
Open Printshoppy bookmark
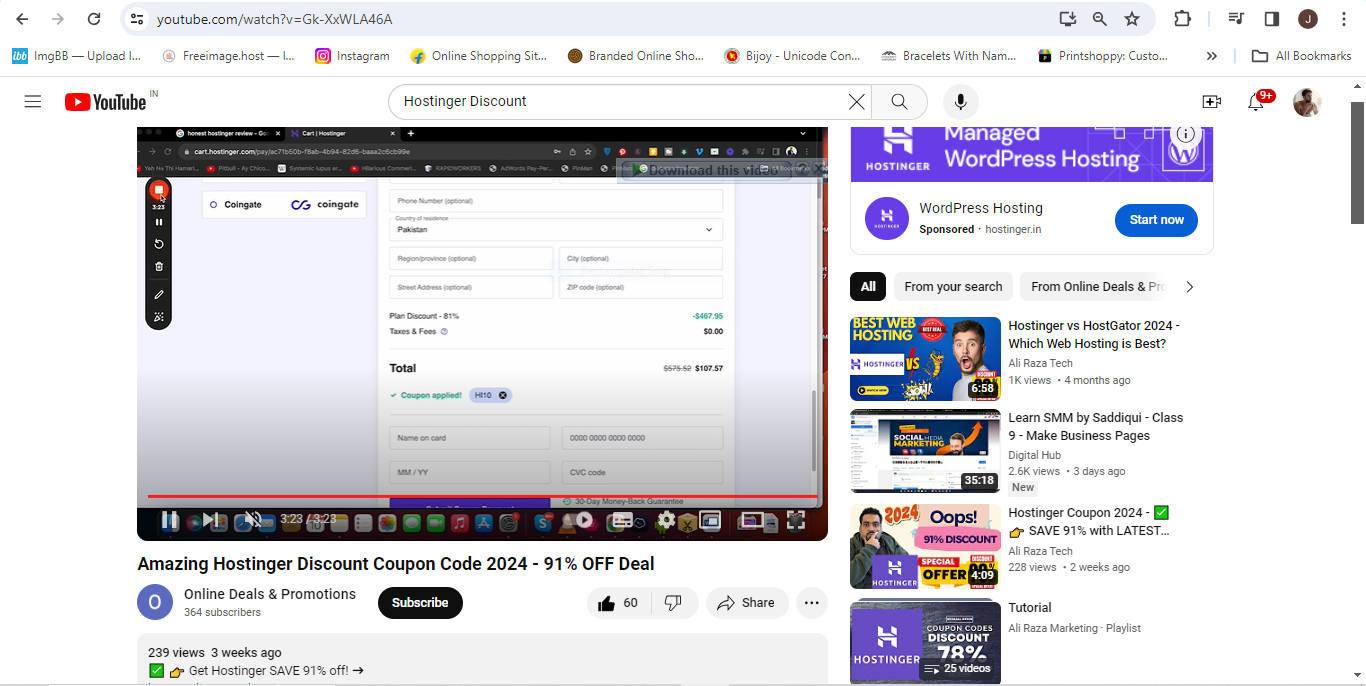(x=1103, y=56)
